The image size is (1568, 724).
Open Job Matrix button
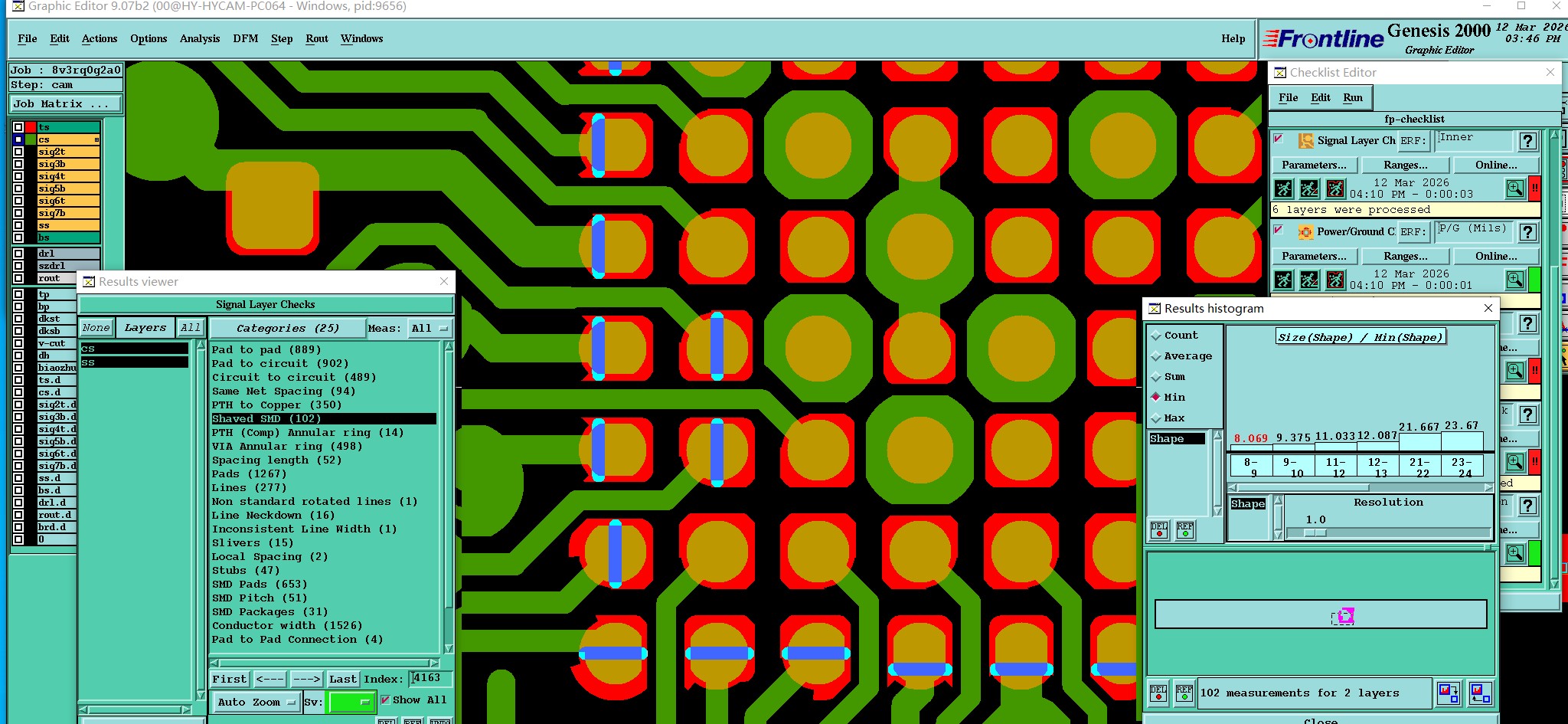tap(65, 104)
